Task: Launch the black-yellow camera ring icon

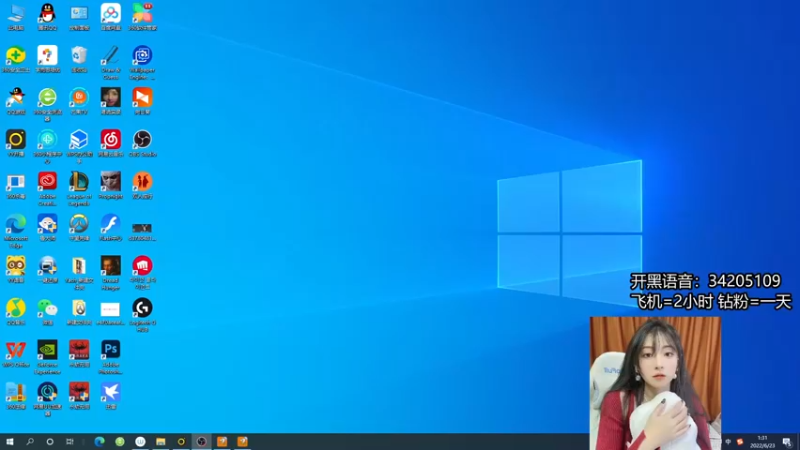Action: pyautogui.click(x=16, y=143)
